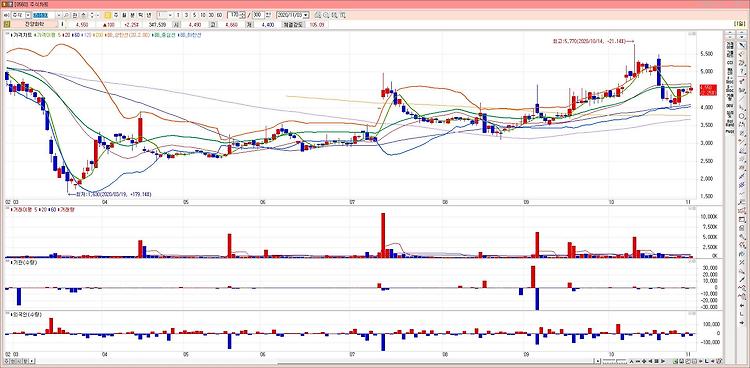Select the CCI indicator in the right panel
The width and height of the screenshot is (750, 368).
click(730, 63)
